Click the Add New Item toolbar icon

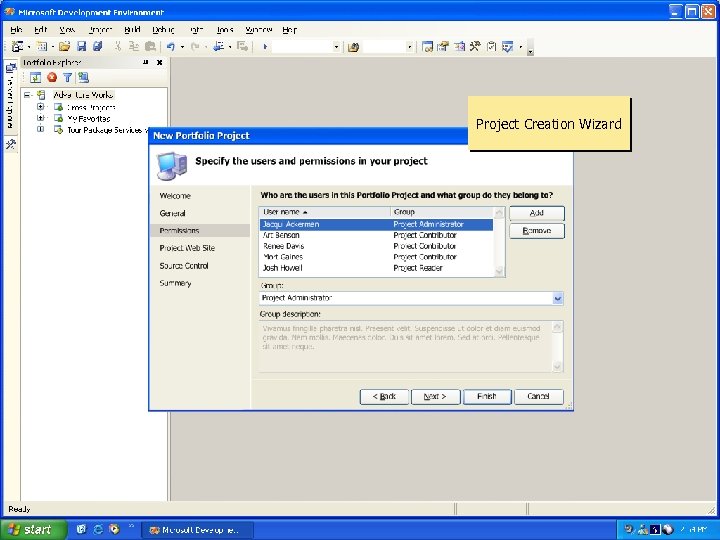[41, 46]
